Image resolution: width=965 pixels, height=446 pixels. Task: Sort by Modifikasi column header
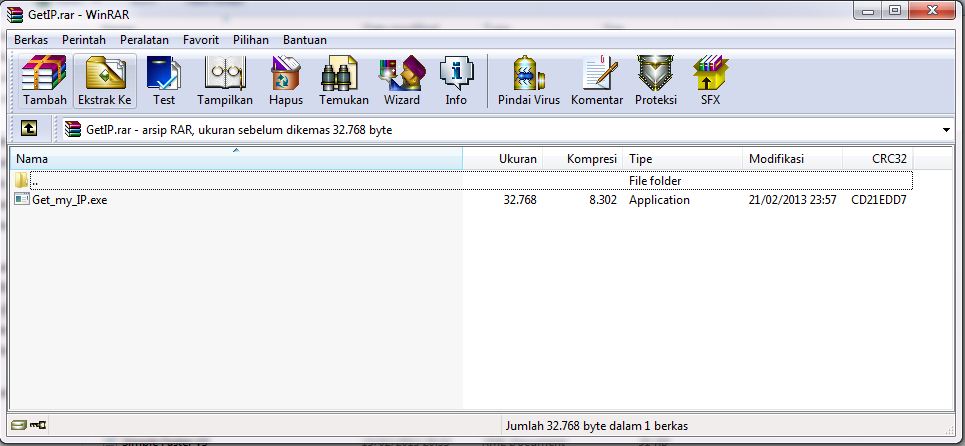pyautogui.click(x=792, y=159)
